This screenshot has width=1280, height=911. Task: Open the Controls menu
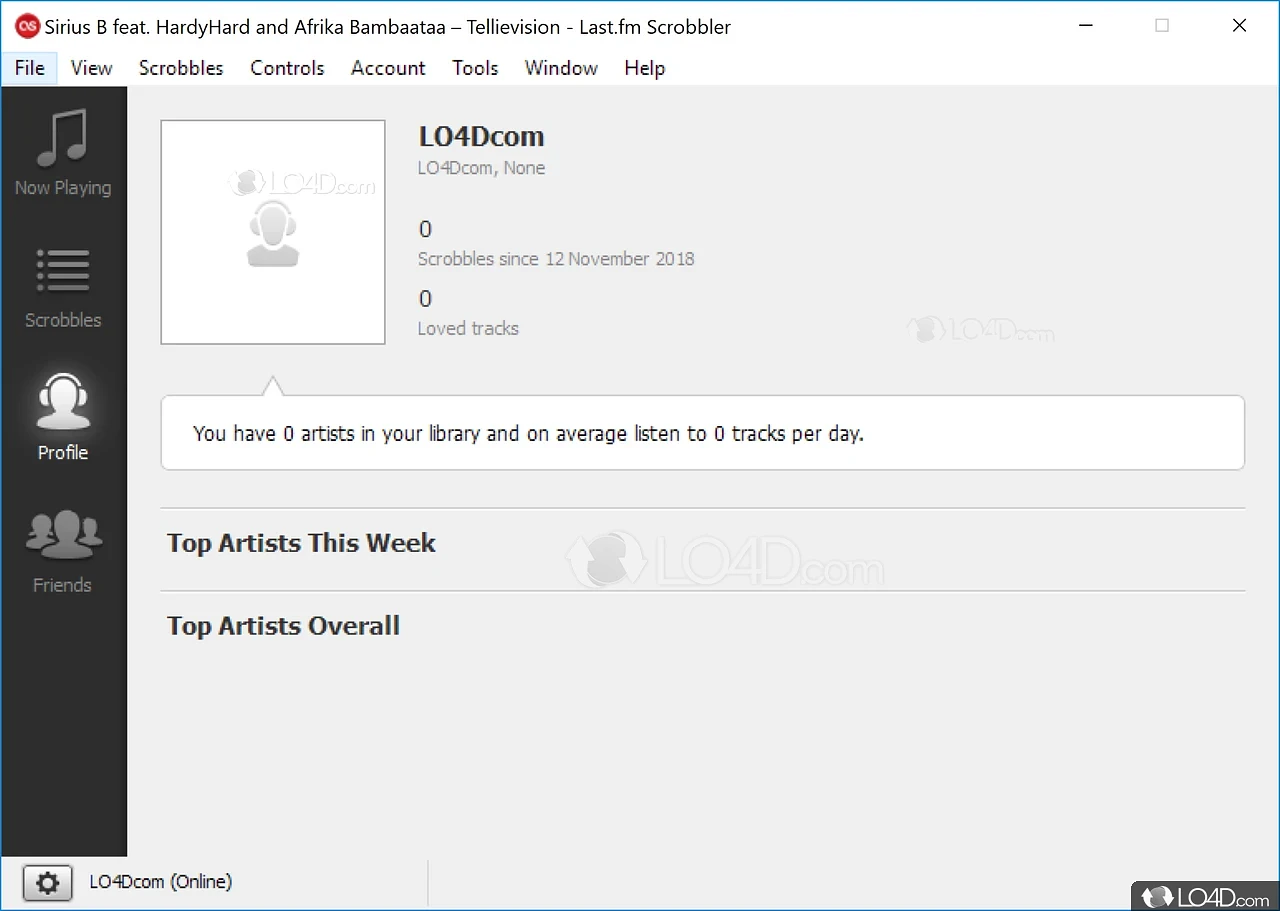287,68
